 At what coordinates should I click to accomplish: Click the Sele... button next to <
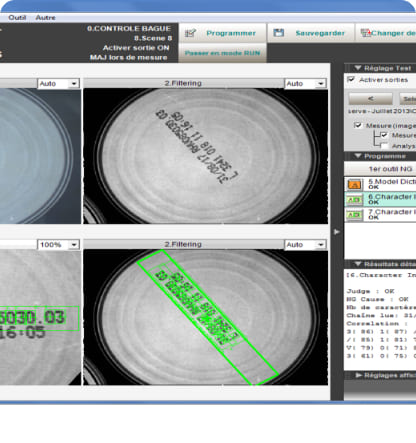point(408,99)
